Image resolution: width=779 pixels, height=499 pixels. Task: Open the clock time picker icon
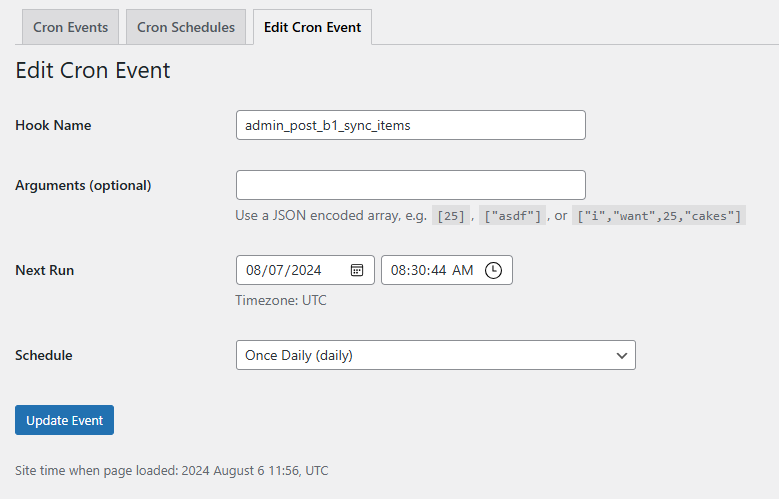click(x=493, y=270)
